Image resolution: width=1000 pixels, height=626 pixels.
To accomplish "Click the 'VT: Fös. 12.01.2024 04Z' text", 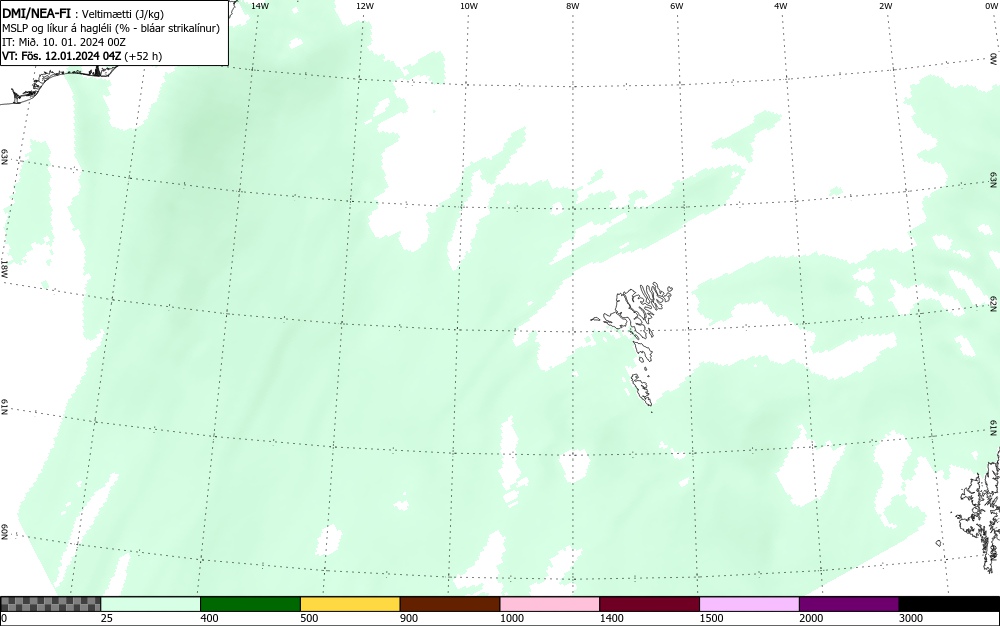I will coord(61,56).
